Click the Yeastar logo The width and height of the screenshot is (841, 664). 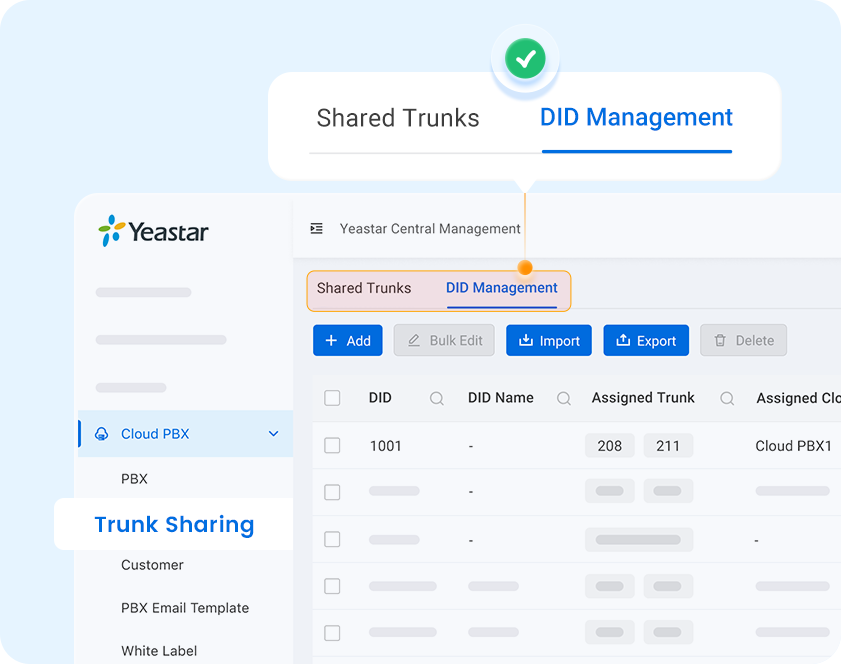click(x=153, y=232)
